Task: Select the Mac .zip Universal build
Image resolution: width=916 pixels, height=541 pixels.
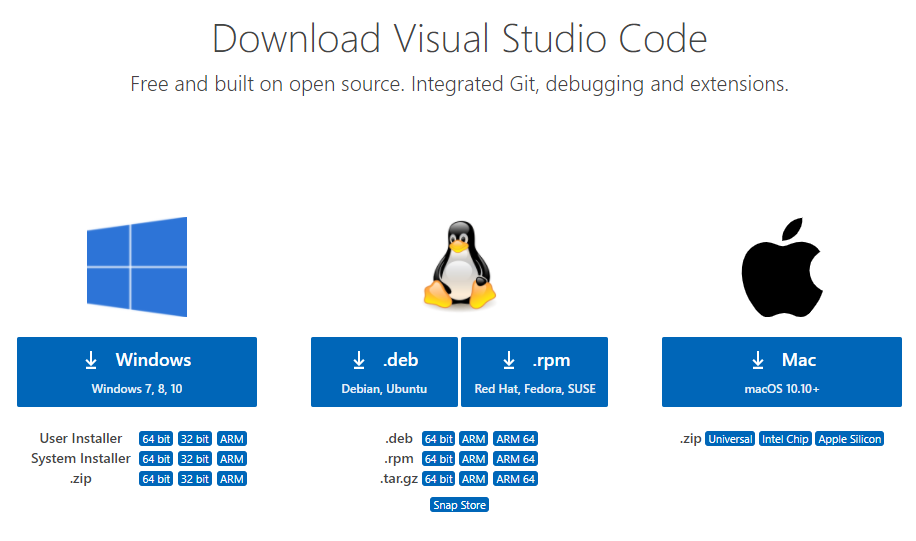Action: click(730, 439)
